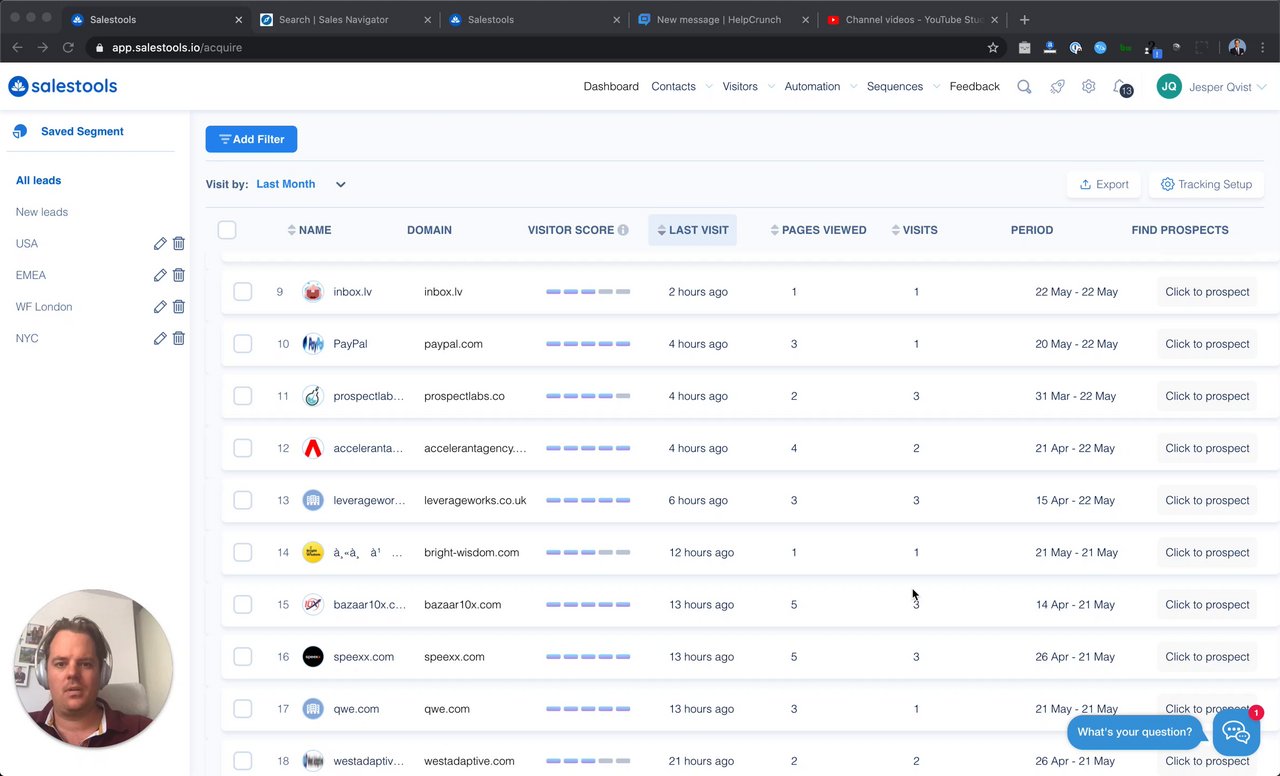Expand the Sequences menu chevron
This screenshot has width=1280, height=776.
click(x=935, y=87)
